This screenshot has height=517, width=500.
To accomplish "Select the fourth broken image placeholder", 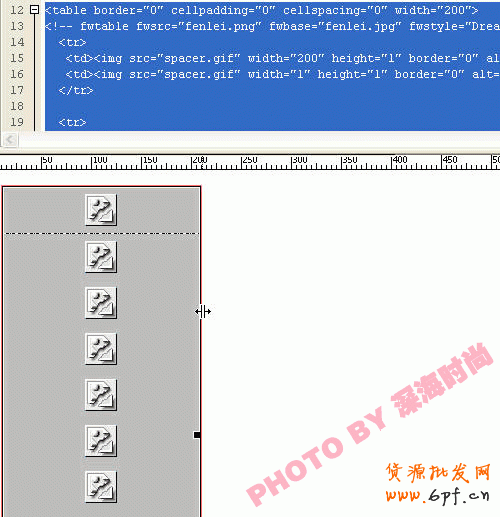I will [x=101, y=349].
